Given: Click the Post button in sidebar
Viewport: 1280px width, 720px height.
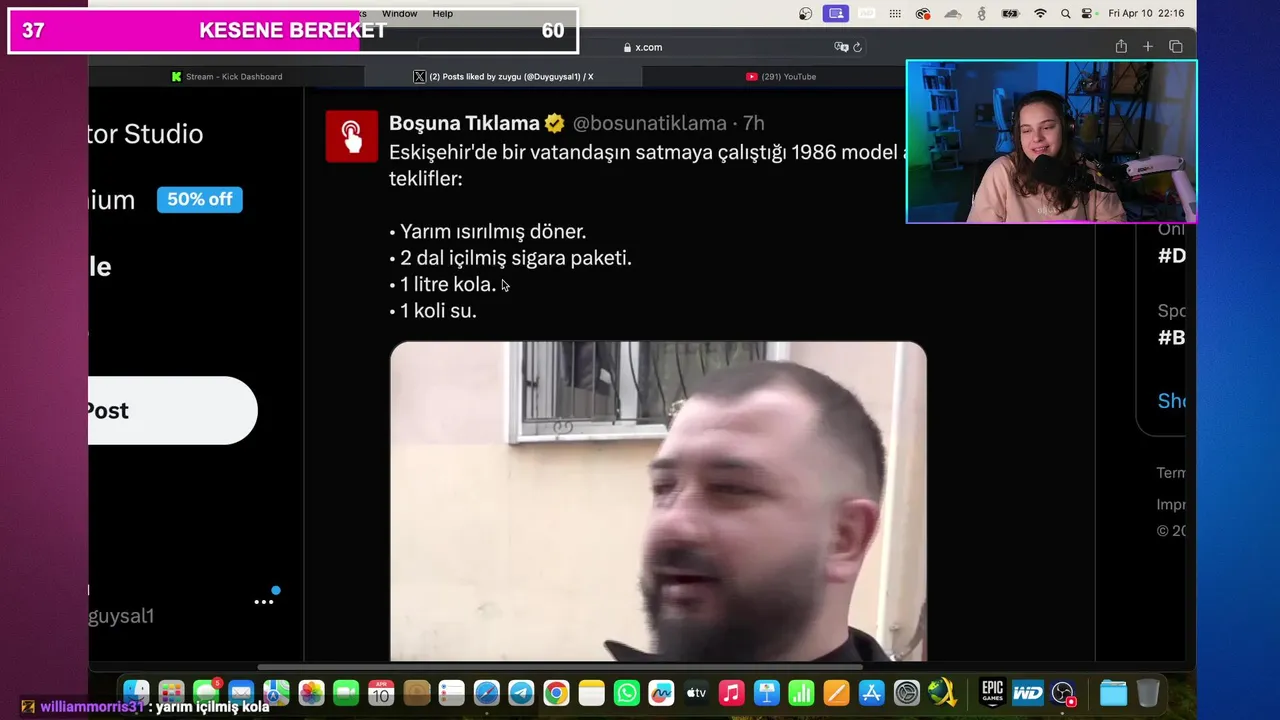Looking at the screenshot, I should click(x=172, y=410).
